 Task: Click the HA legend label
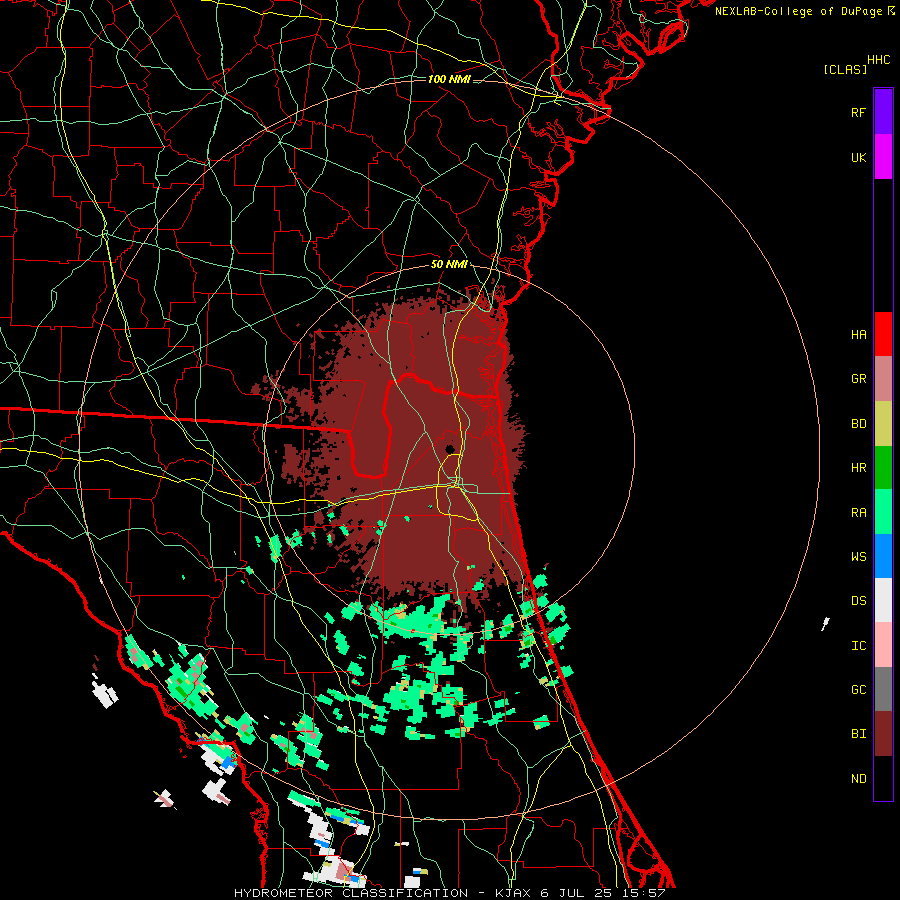click(858, 334)
